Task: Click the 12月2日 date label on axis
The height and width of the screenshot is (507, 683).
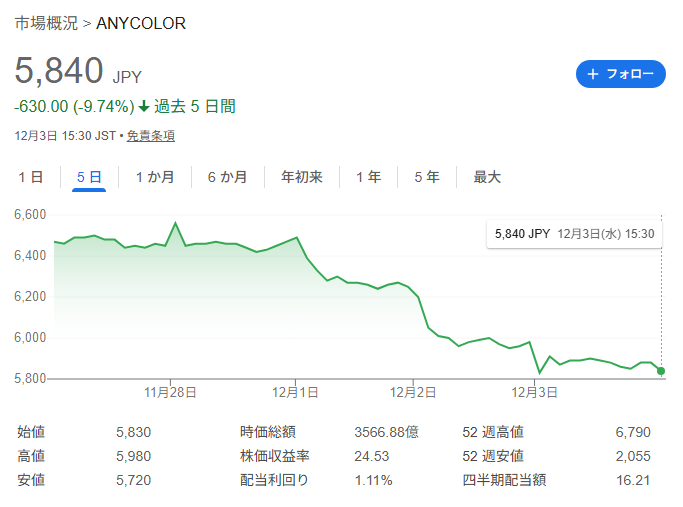Action: [x=413, y=393]
